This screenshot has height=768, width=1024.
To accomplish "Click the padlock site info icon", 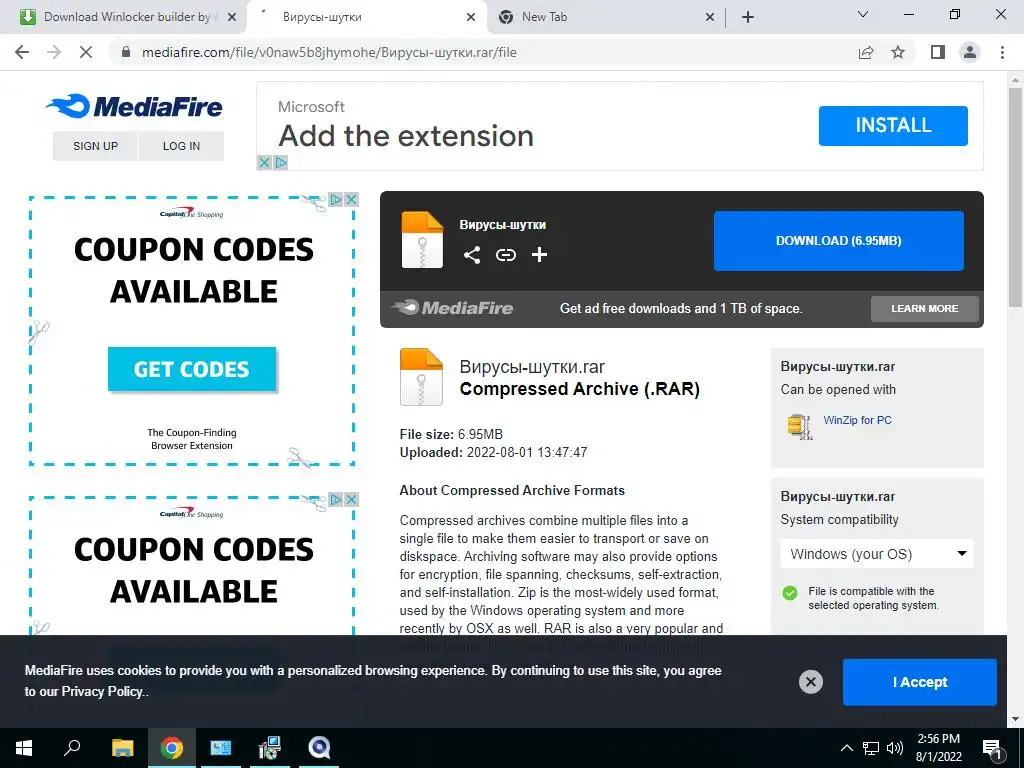I will [126, 52].
